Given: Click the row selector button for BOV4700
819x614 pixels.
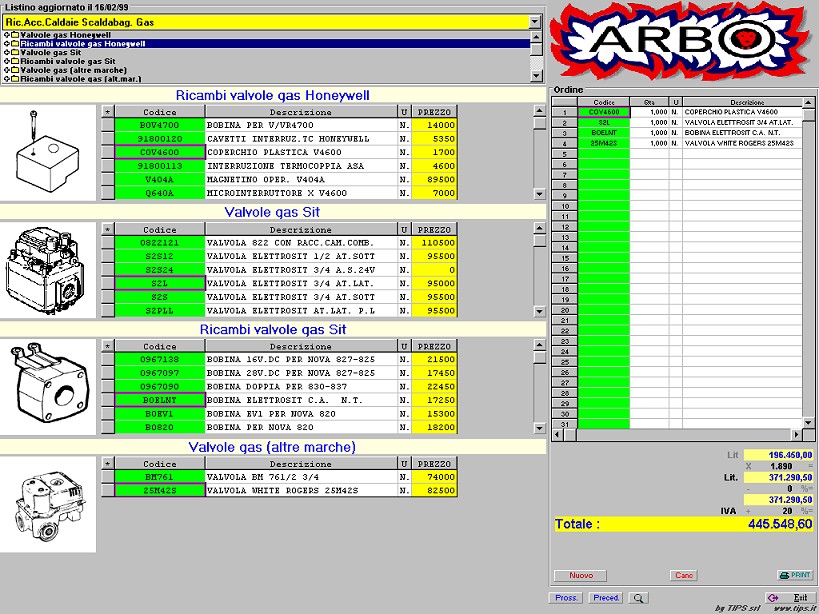Looking at the screenshot, I should pyautogui.click(x=108, y=125).
